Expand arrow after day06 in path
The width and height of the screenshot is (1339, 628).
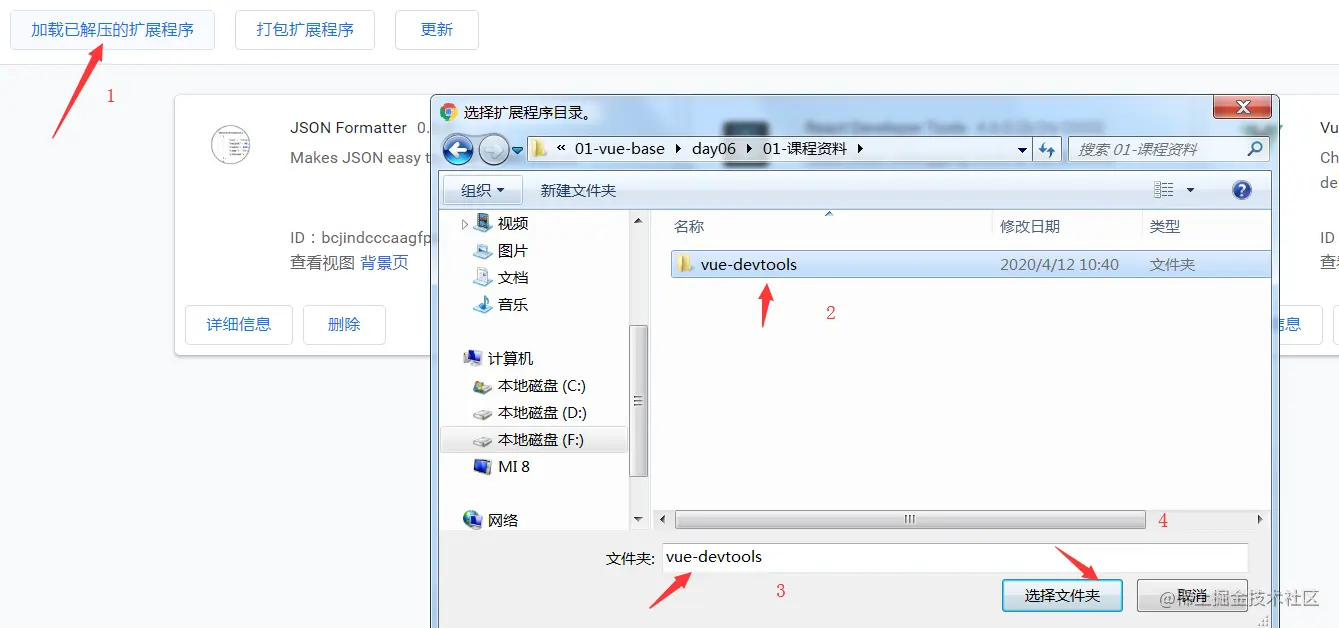pos(749,149)
